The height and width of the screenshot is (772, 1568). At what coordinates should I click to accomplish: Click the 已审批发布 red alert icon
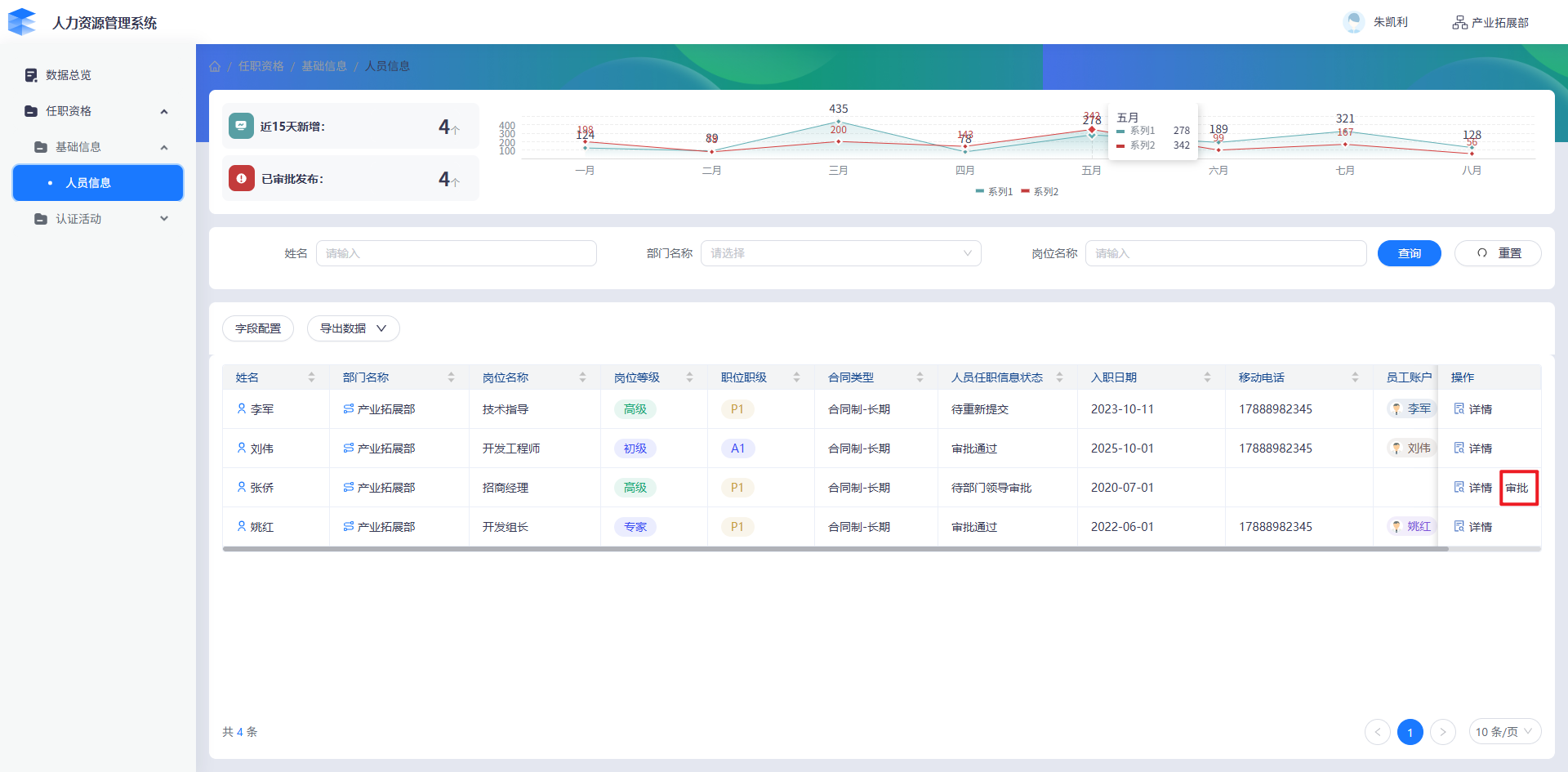coord(241,178)
